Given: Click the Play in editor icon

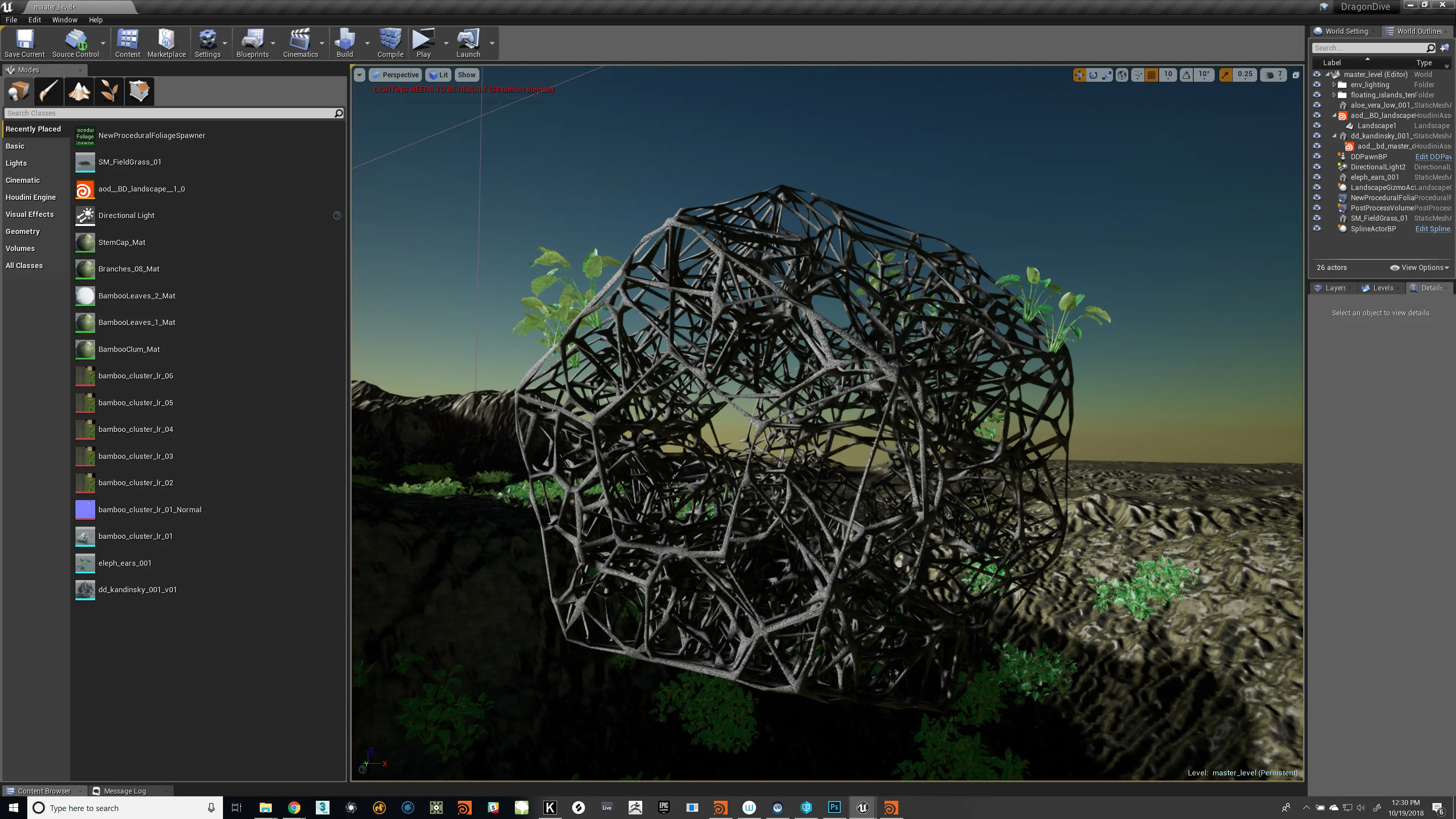Looking at the screenshot, I should click(x=424, y=44).
